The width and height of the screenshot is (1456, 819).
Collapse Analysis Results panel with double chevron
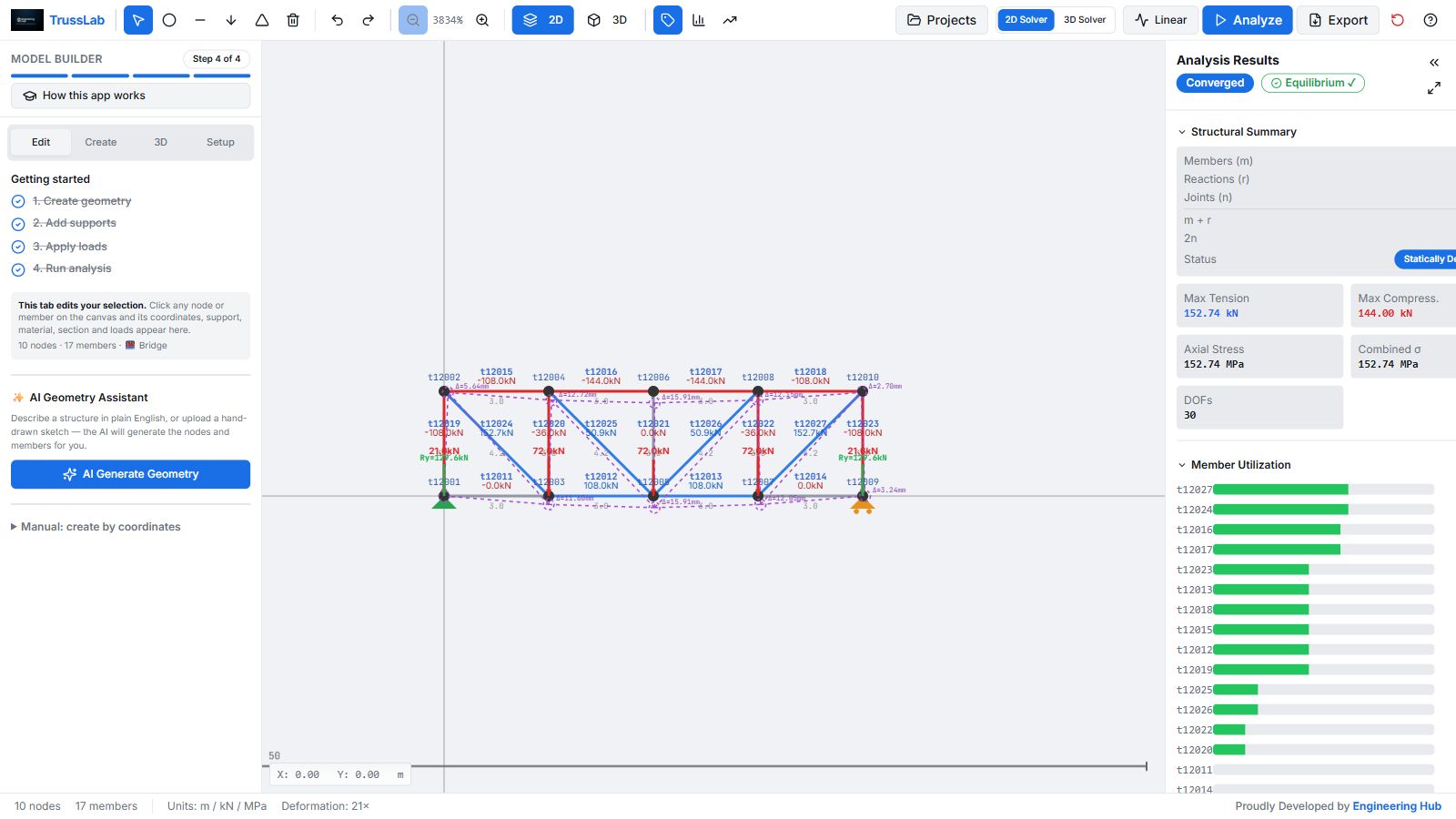click(x=1434, y=63)
